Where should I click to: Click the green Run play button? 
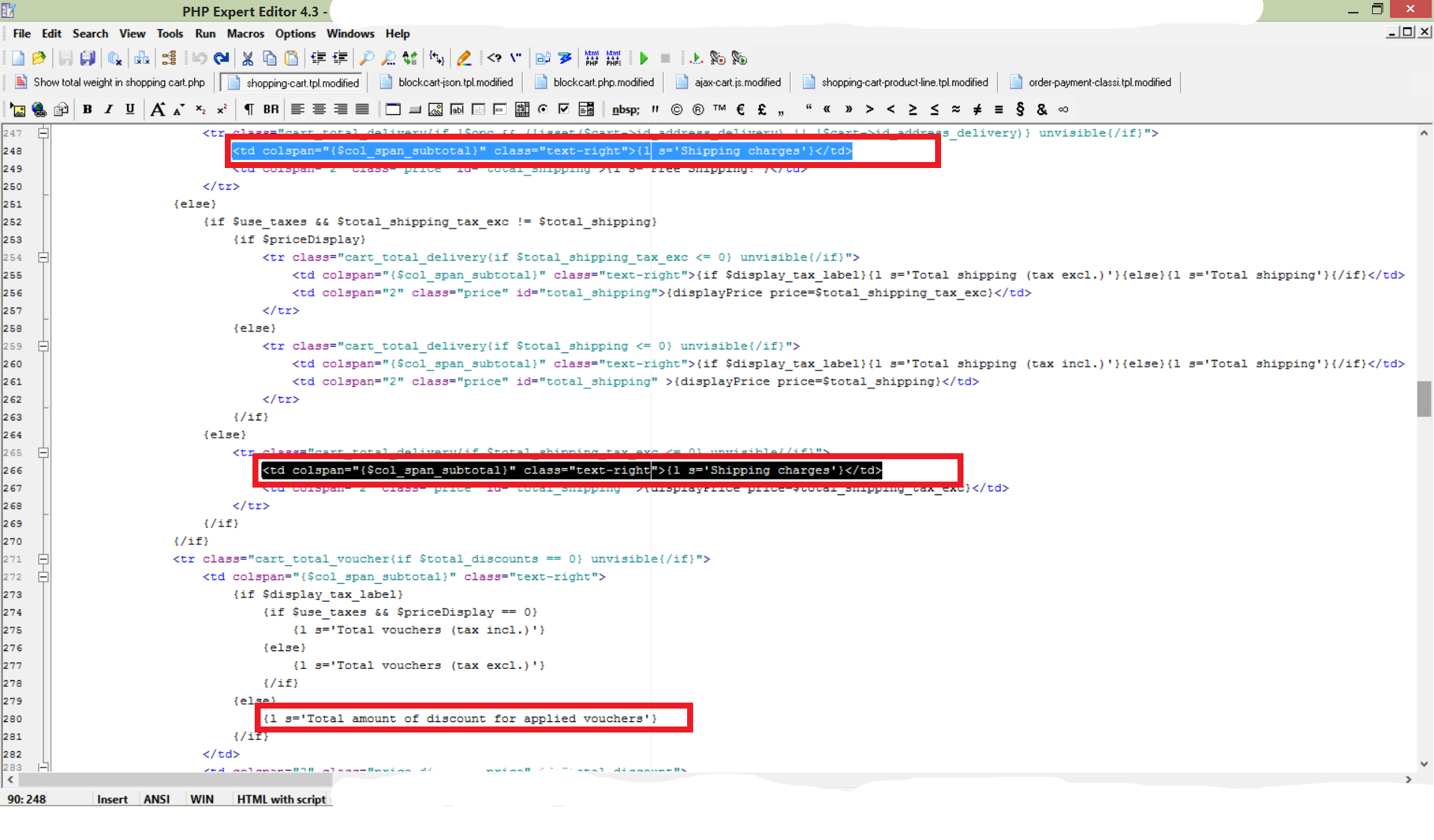click(x=644, y=58)
